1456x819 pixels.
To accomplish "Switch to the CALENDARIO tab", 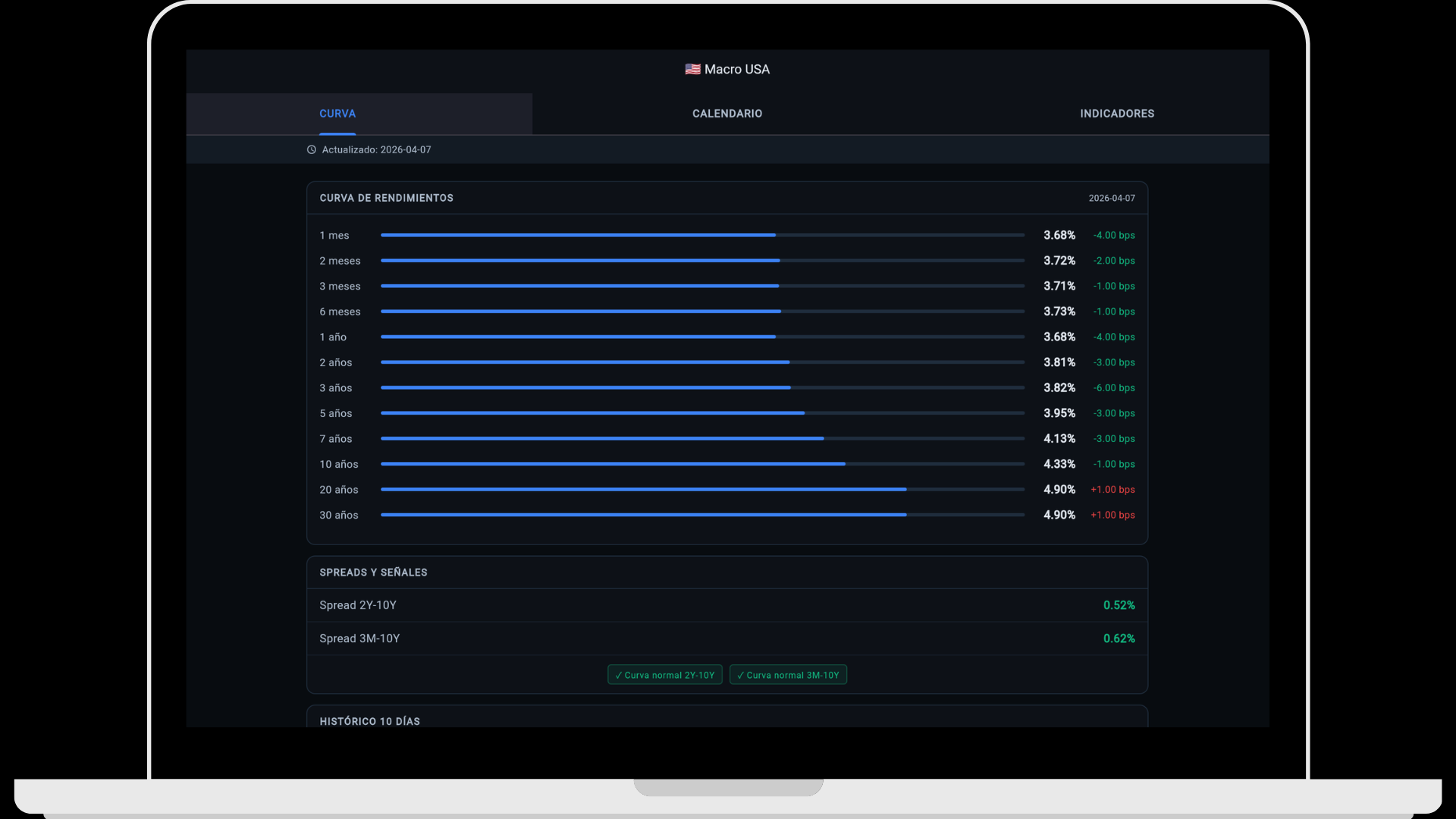I will [x=726, y=113].
